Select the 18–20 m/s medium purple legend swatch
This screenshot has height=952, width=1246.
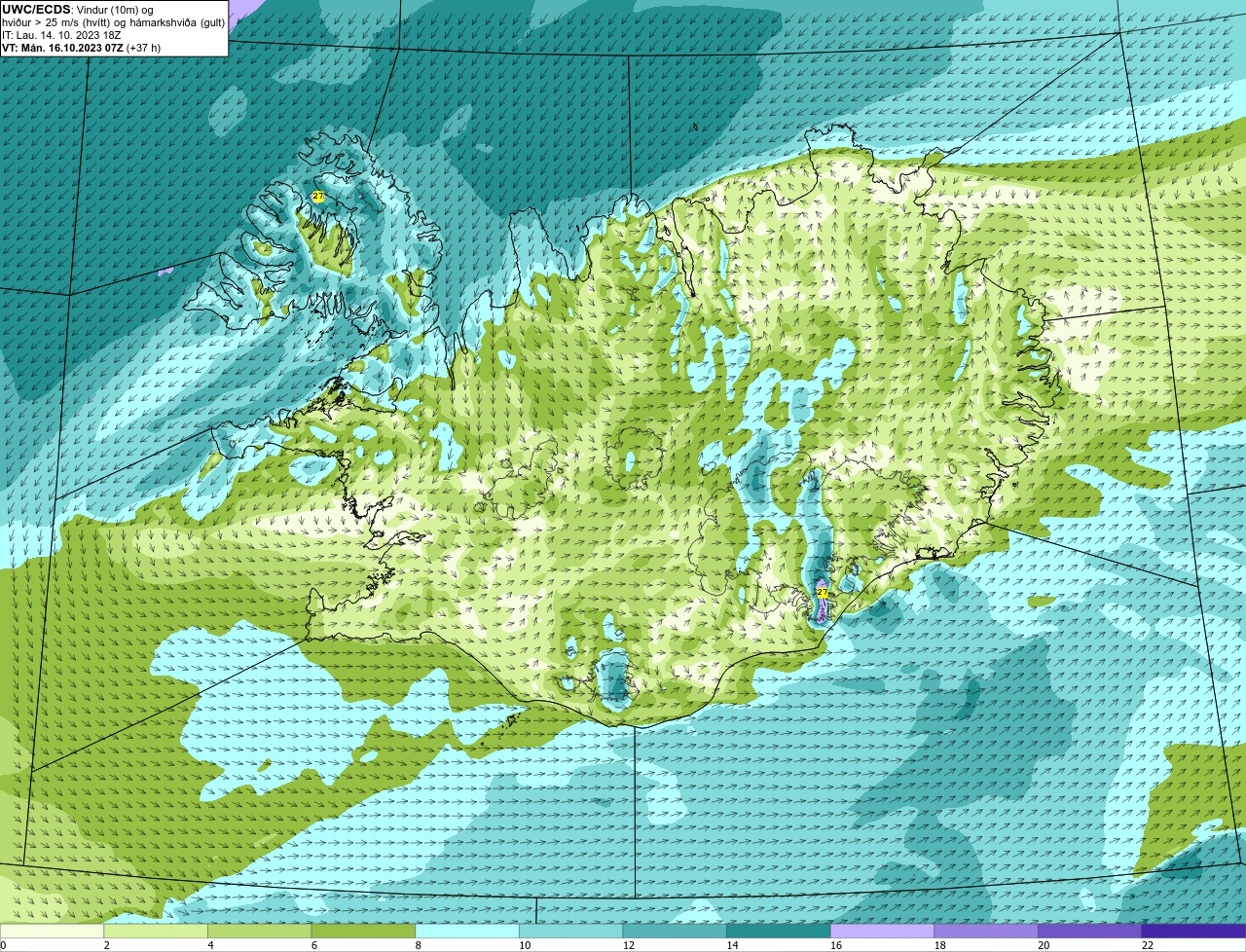pyautogui.click(x=986, y=931)
